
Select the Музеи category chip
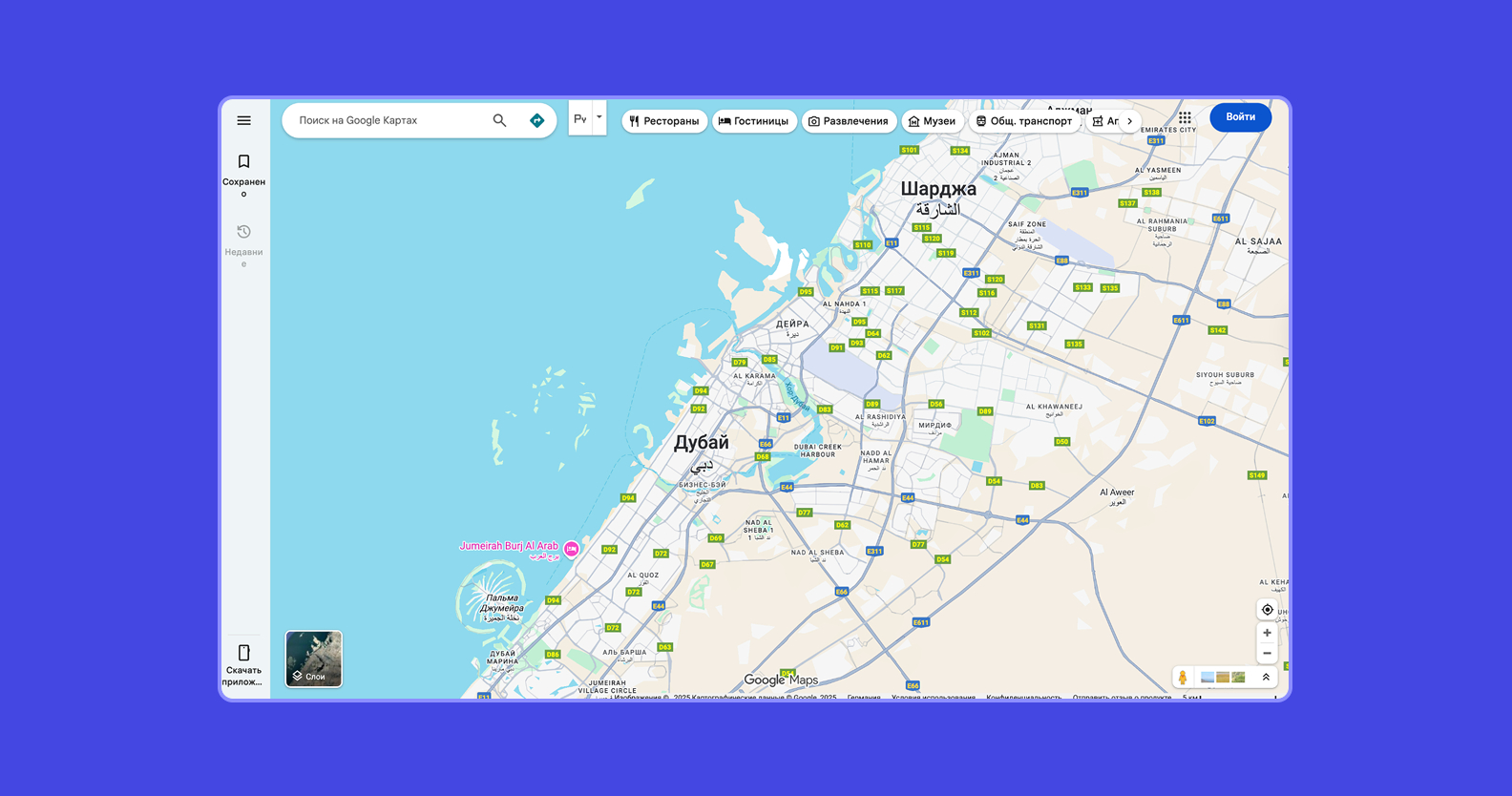click(933, 121)
